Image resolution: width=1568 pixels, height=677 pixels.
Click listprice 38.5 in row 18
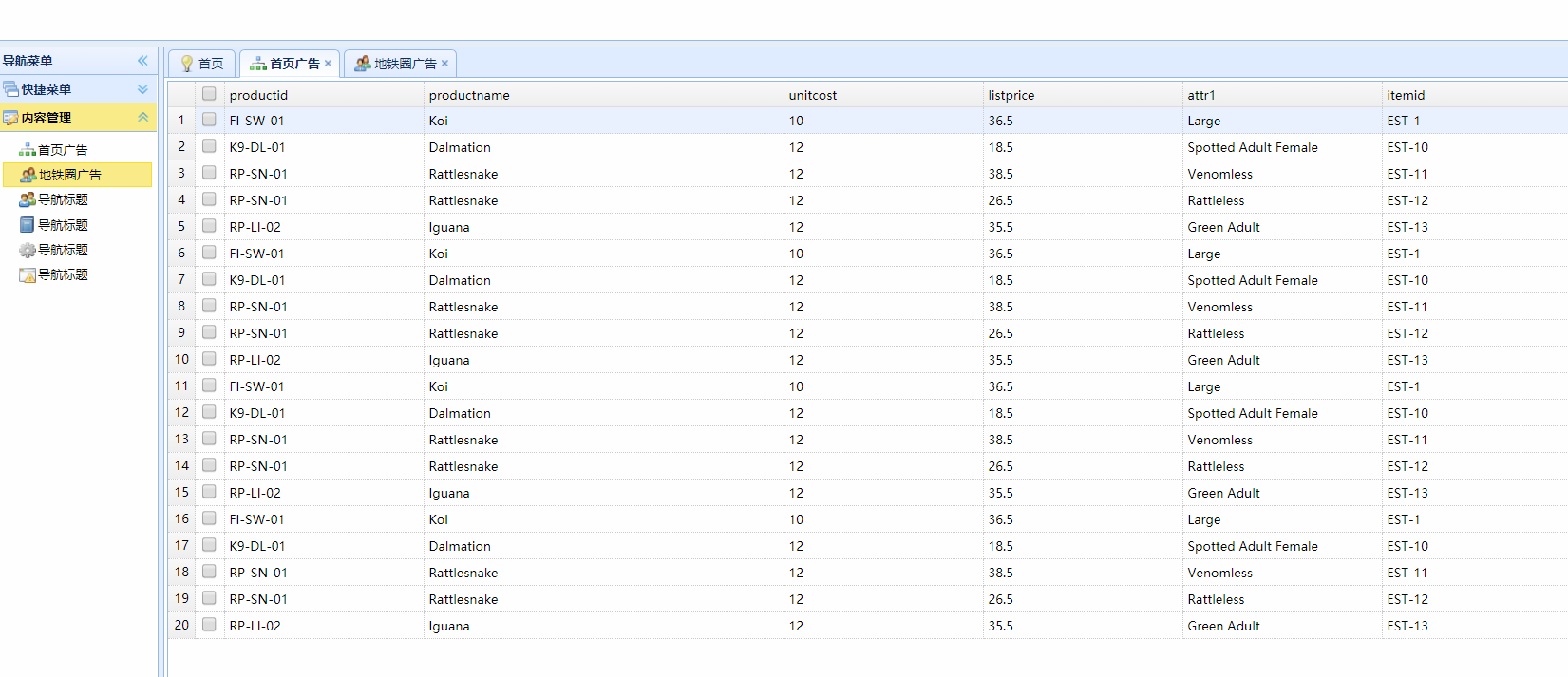(x=1001, y=573)
